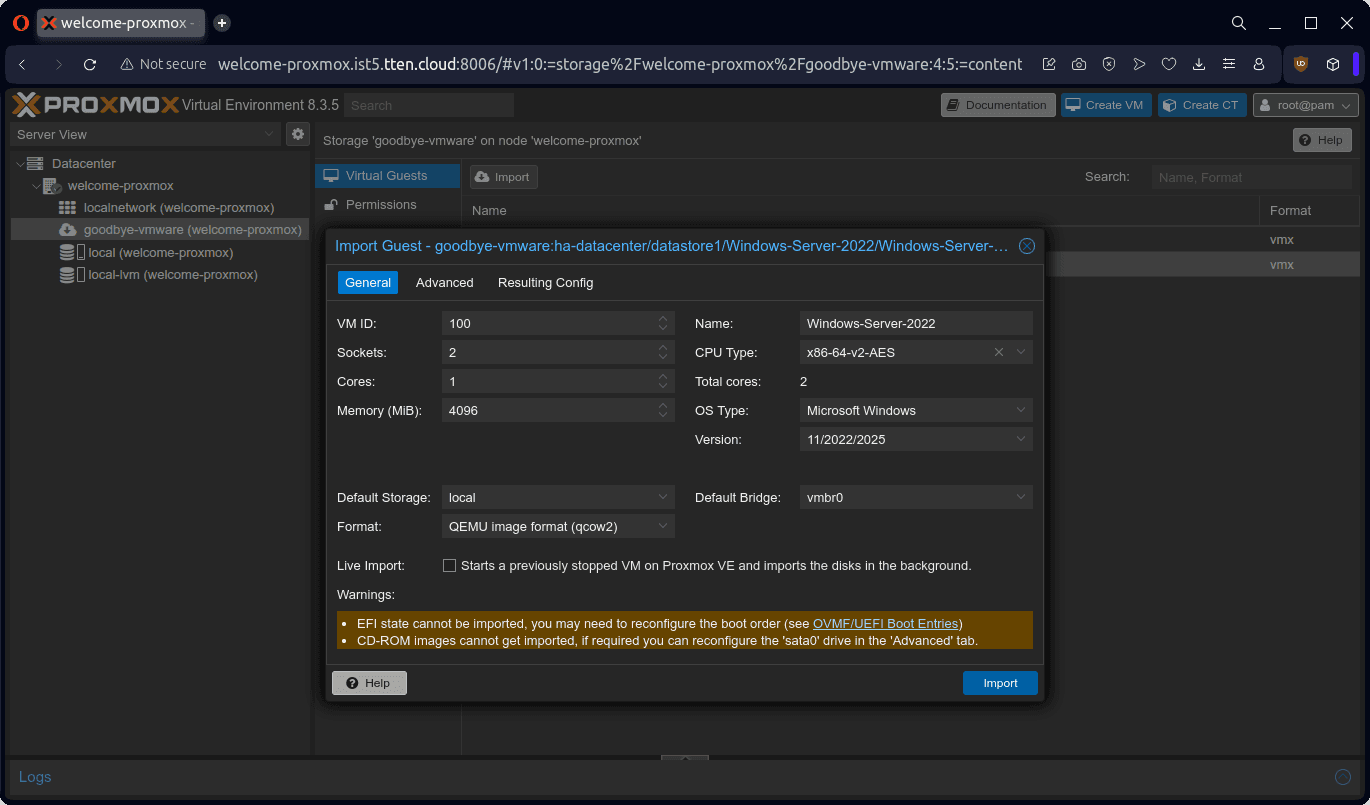The width and height of the screenshot is (1370, 805).
Task: Expand the Default Storage dropdown
Action: 664,497
